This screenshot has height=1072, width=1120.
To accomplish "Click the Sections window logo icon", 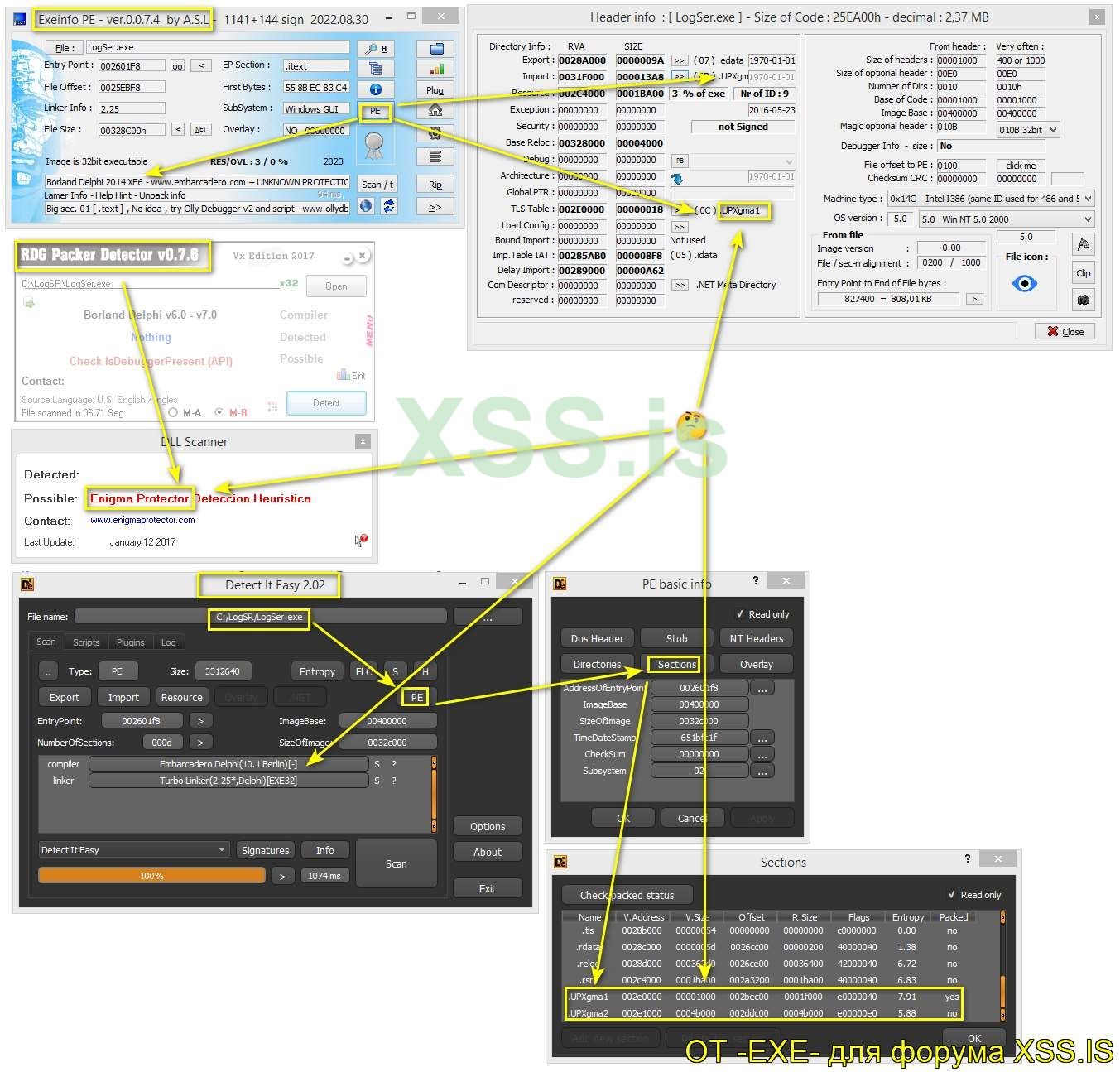I will tap(560, 862).
